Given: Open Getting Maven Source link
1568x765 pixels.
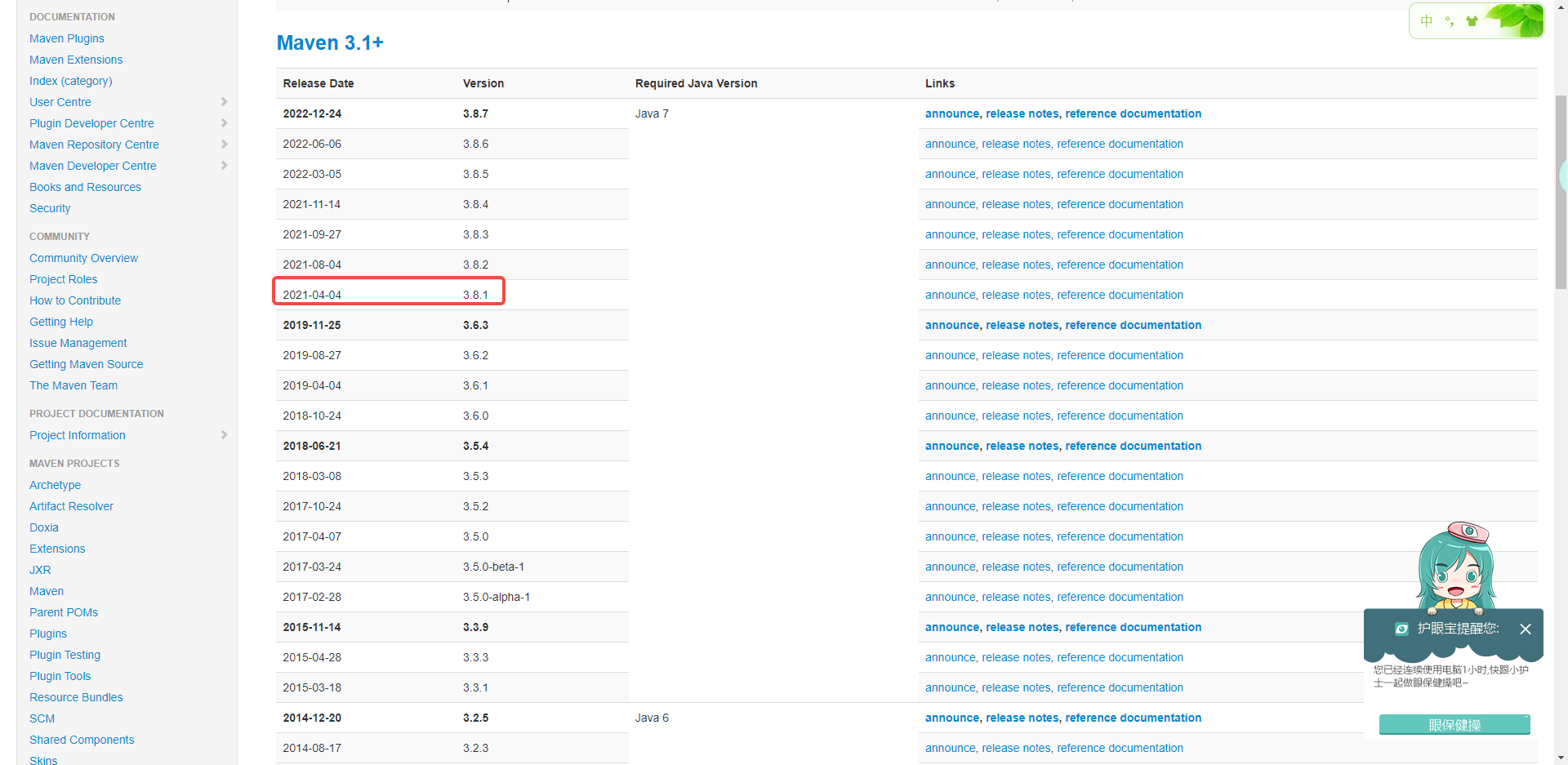Looking at the screenshot, I should click(x=86, y=364).
